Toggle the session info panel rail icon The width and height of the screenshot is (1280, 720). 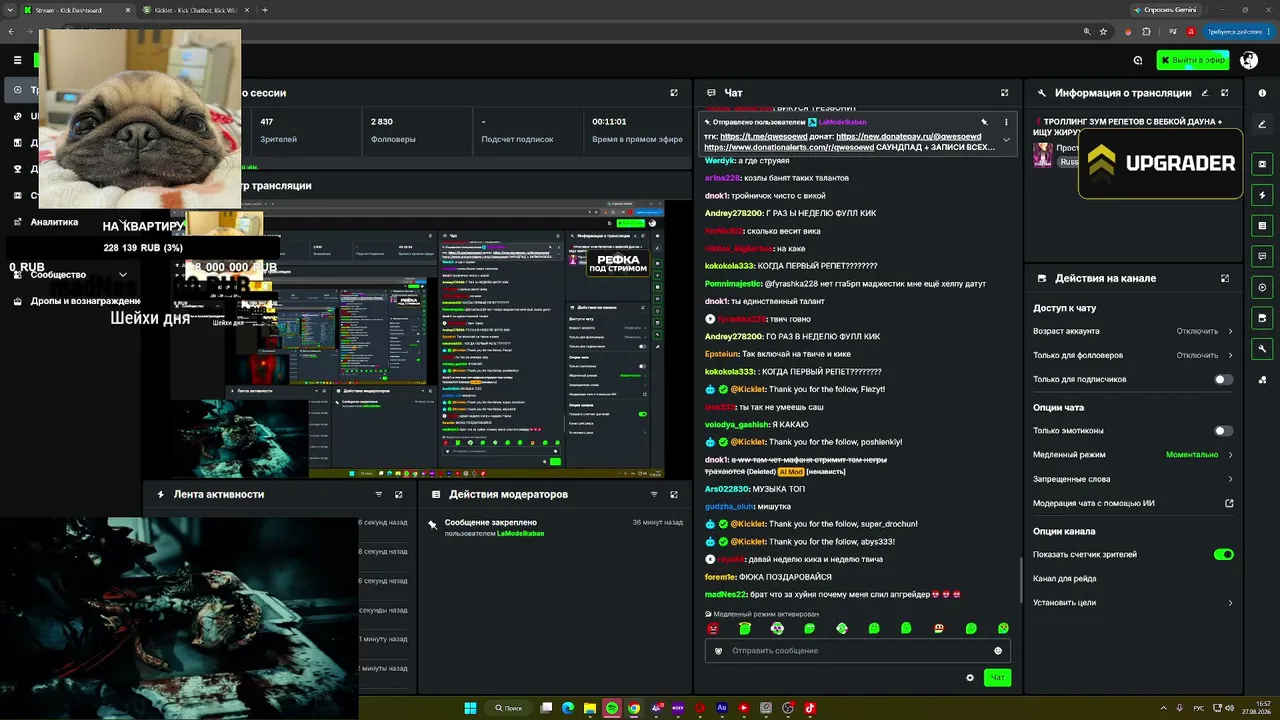click(1262, 163)
